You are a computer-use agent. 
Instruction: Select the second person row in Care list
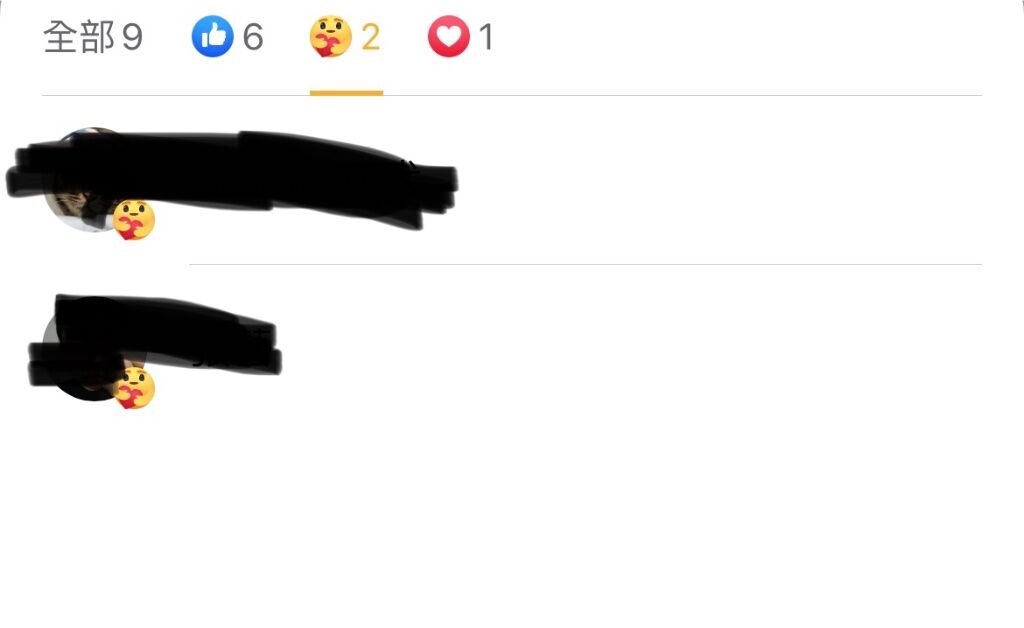[x=512, y=349]
